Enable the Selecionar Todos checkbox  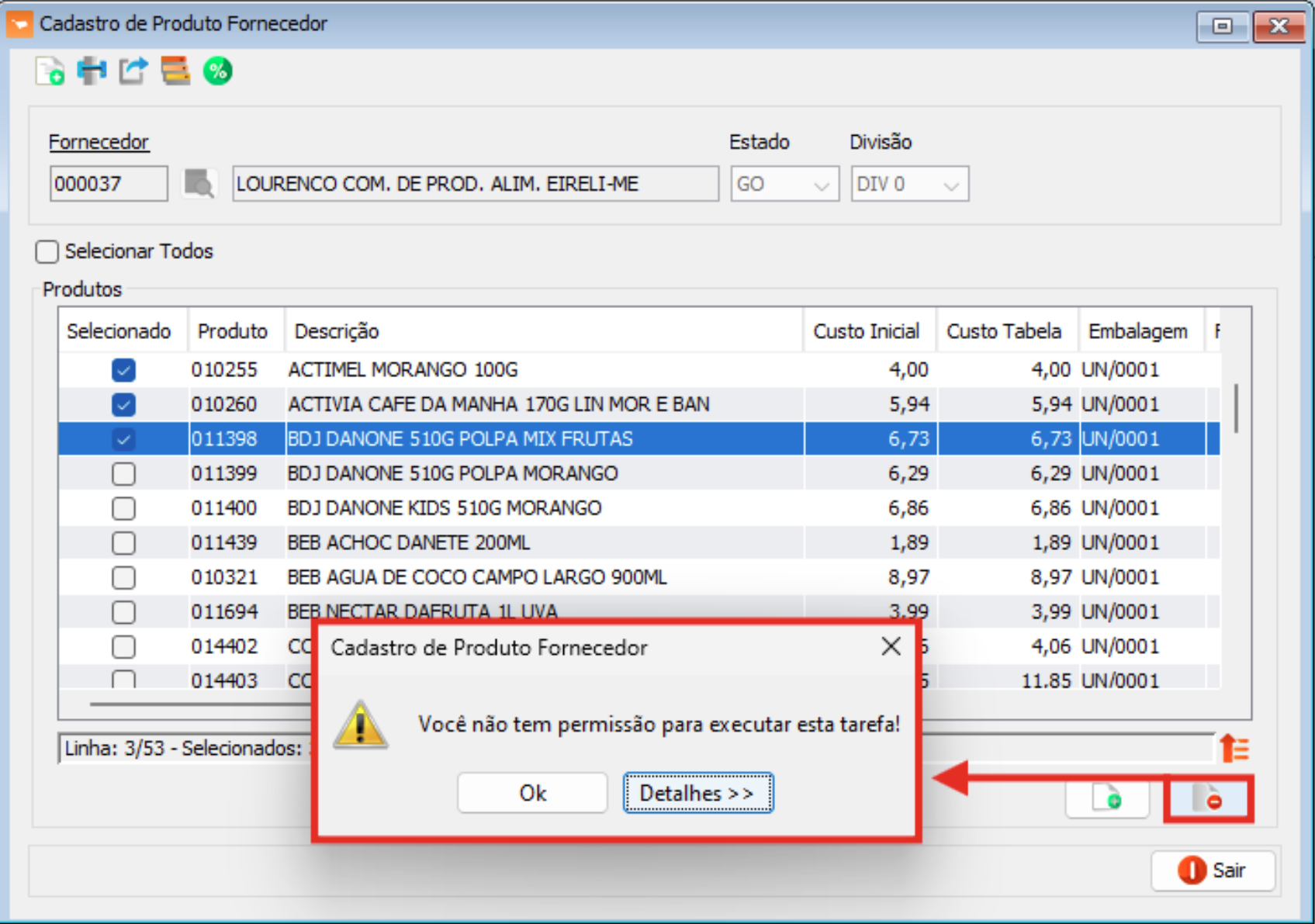click(47, 251)
